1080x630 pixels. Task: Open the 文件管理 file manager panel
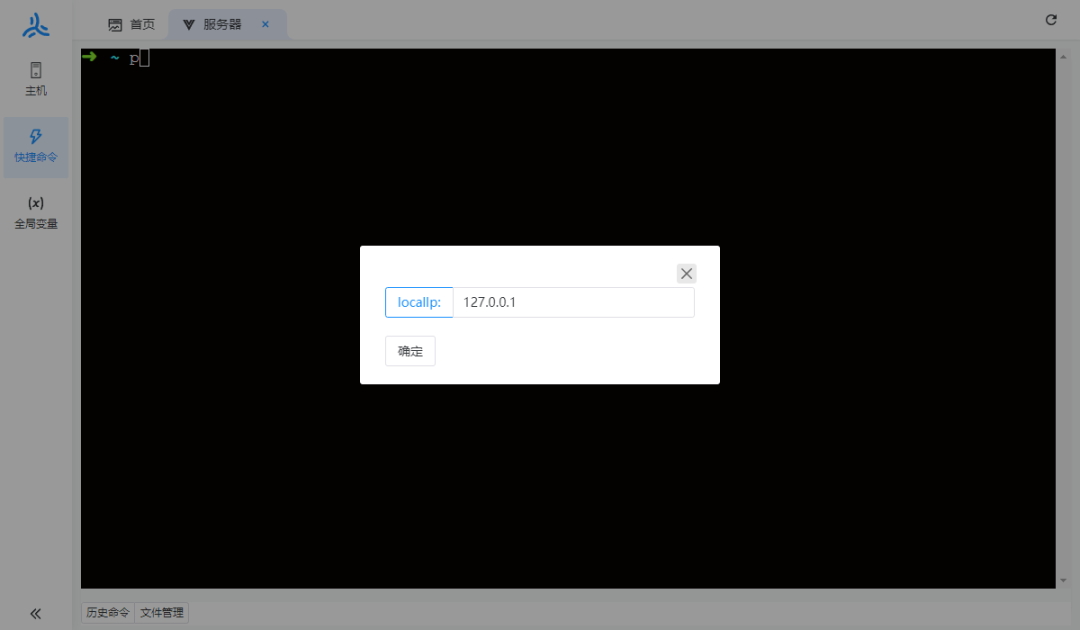click(x=162, y=612)
